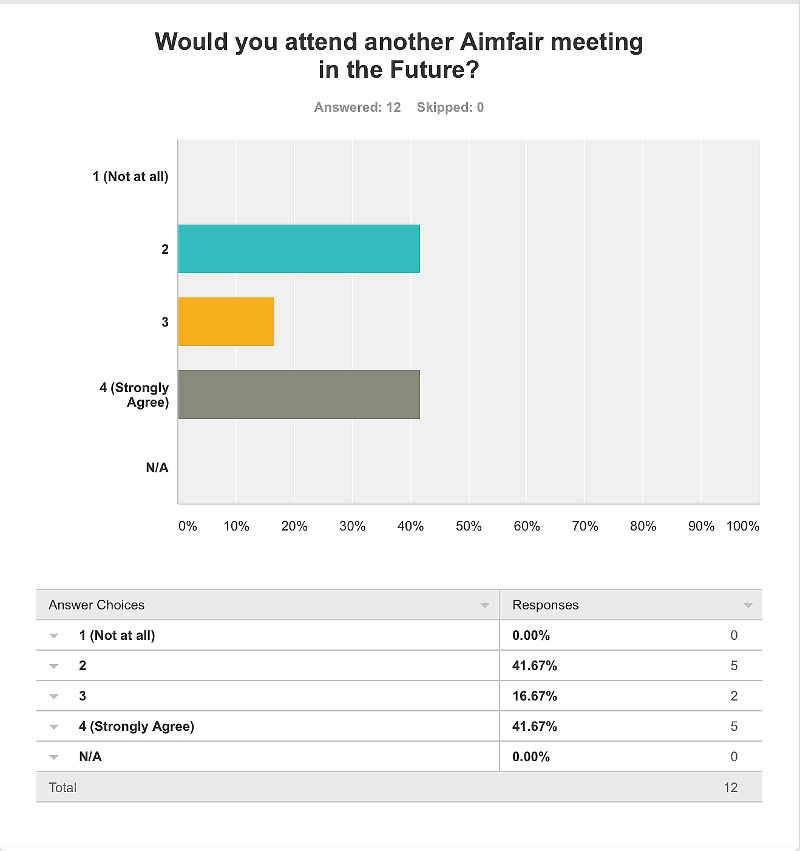The width and height of the screenshot is (800, 851).
Task: Open the Responses column sort arrow
Action: click(x=747, y=605)
